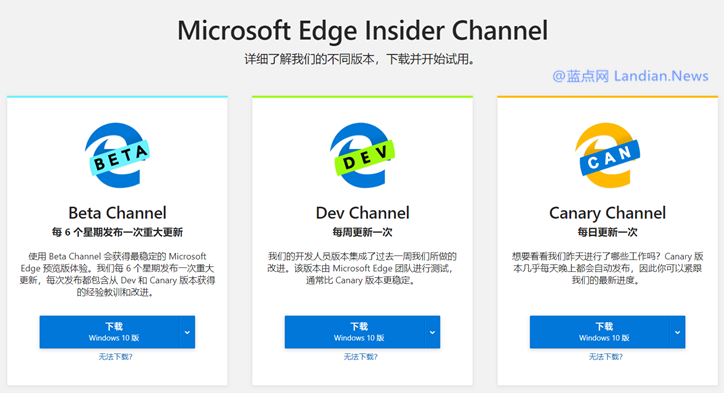The height and width of the screenshot is (393, 724).
Task: Download Beta Channel for Windows 10
Action: 109,332
